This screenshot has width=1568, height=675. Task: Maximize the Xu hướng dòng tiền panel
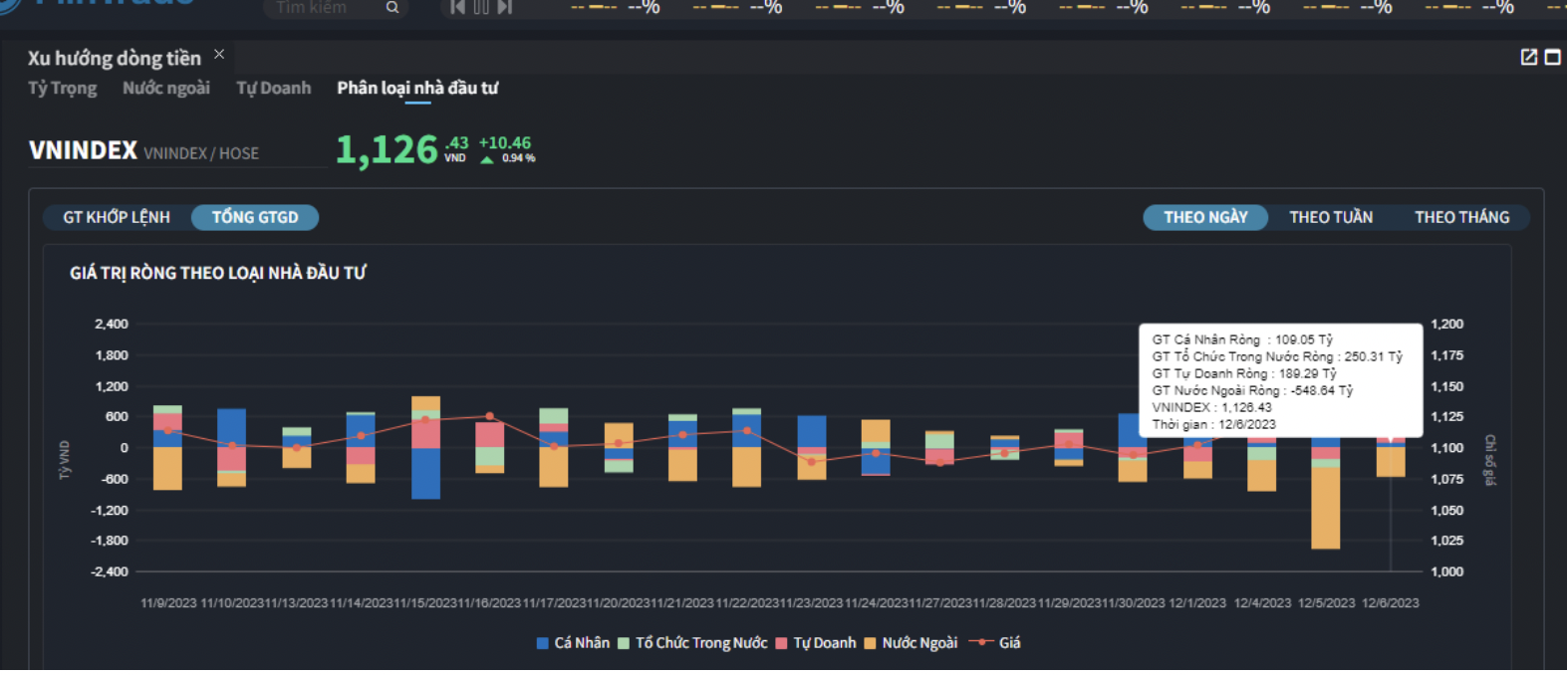pyautogui.click(x=1552, y=58)
